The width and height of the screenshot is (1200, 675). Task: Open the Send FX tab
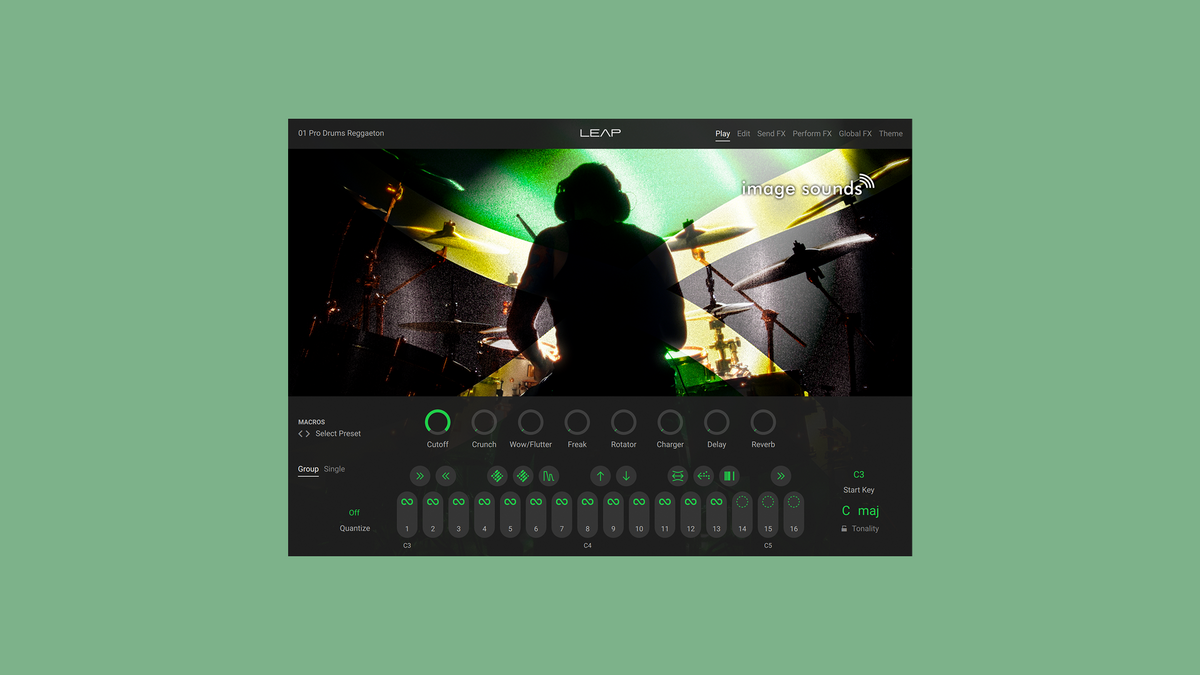(x=771, y=133)
